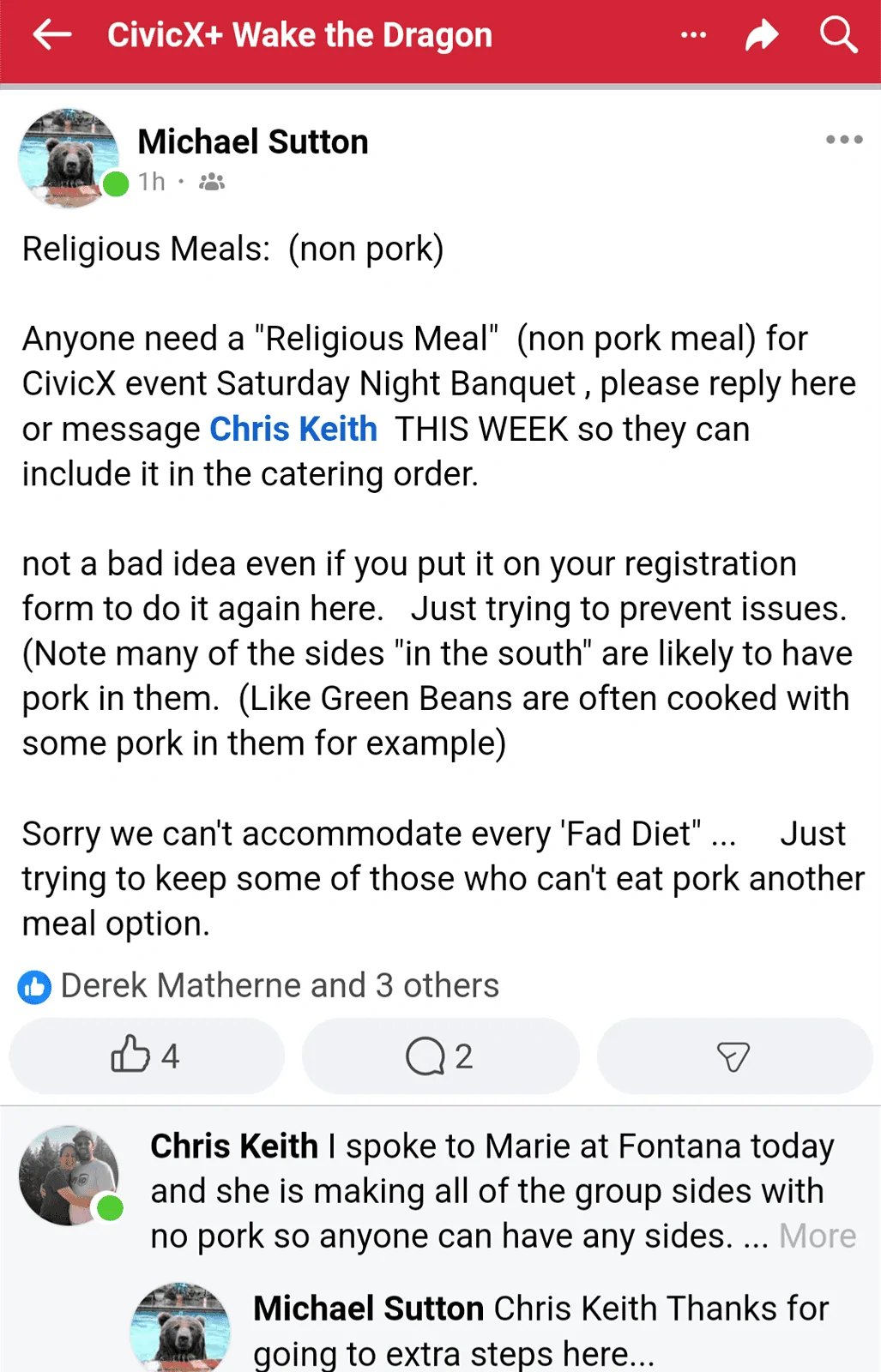This screenshot has height=1372, width=881.
Task: Open comments via the comment bubble button
Action: pos(440,1056)
